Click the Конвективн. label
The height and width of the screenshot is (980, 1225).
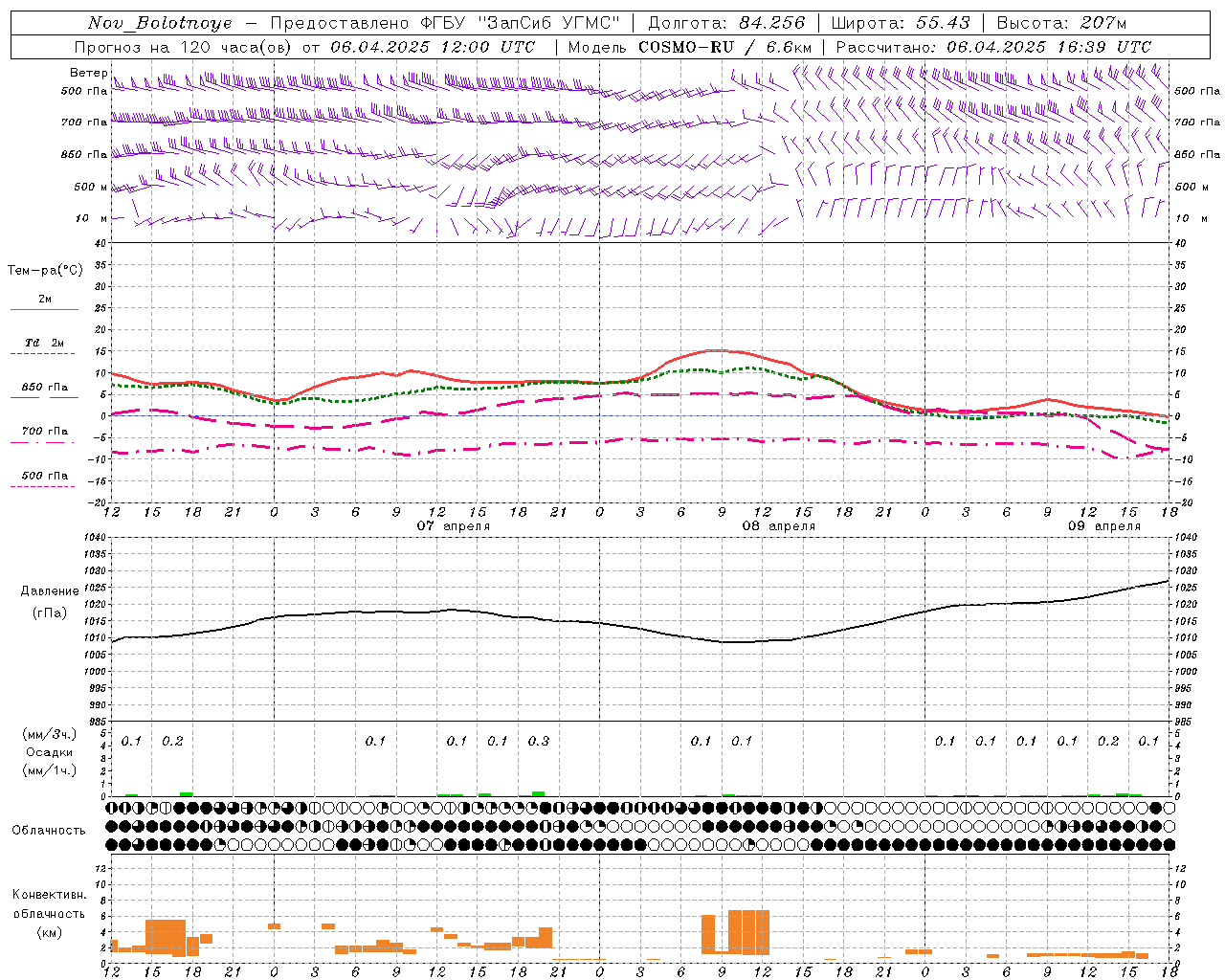[49, 895]
